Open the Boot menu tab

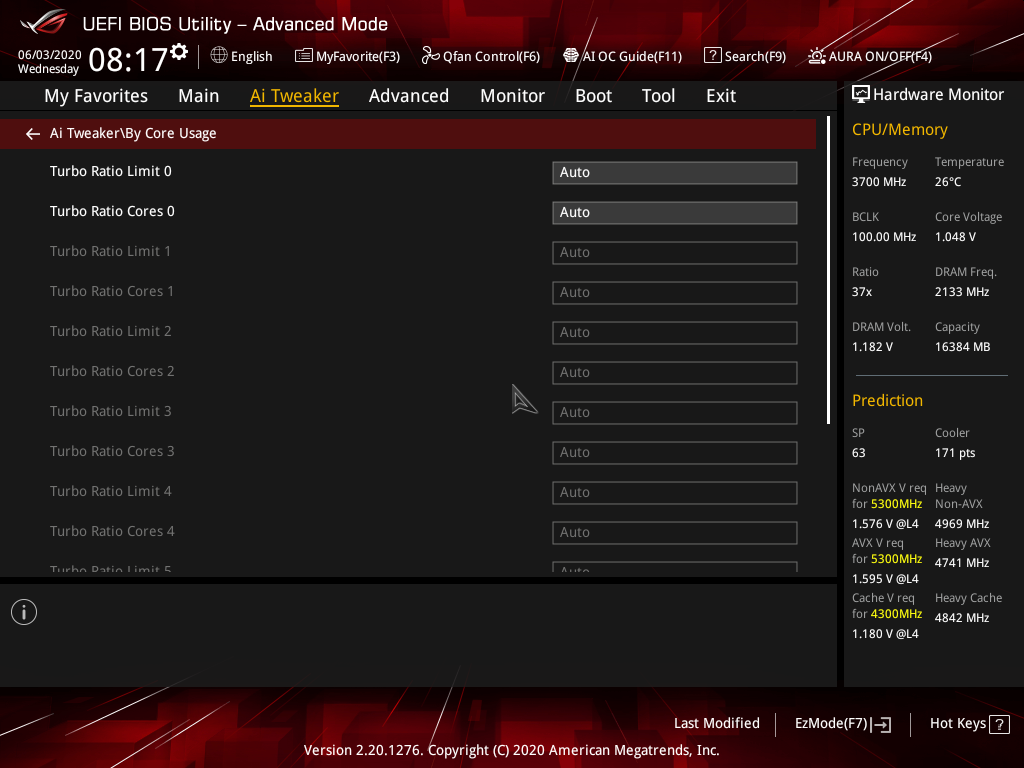point(593,96)
